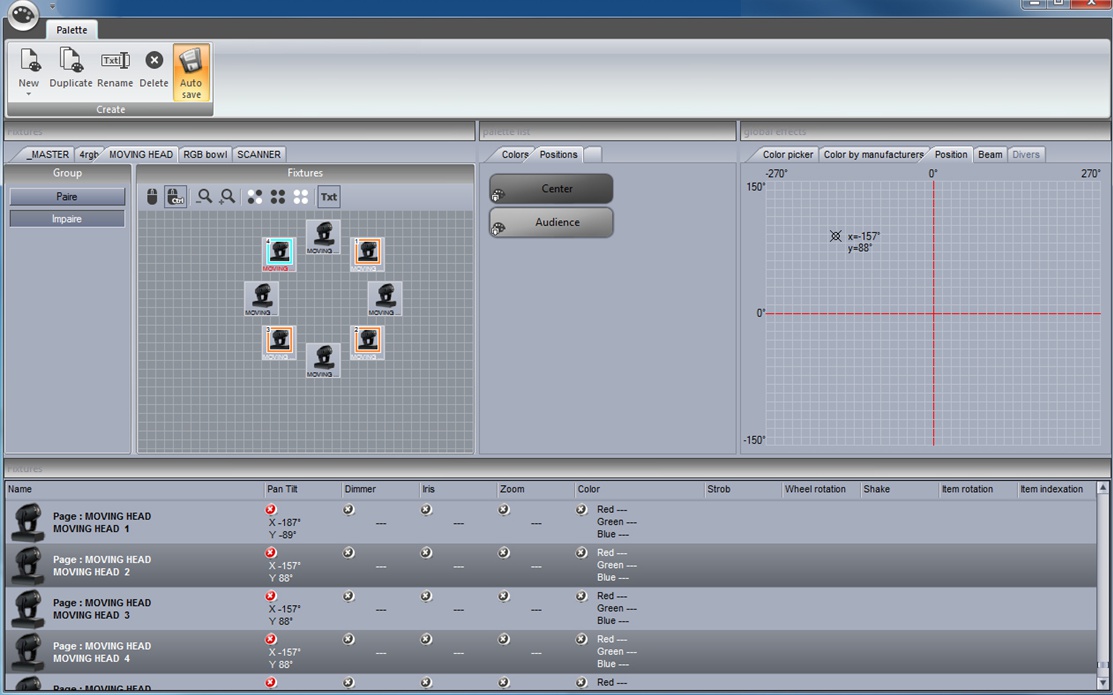Select the plain mouse selection mode icon
Screen dimensions: 1113x695
152,197
